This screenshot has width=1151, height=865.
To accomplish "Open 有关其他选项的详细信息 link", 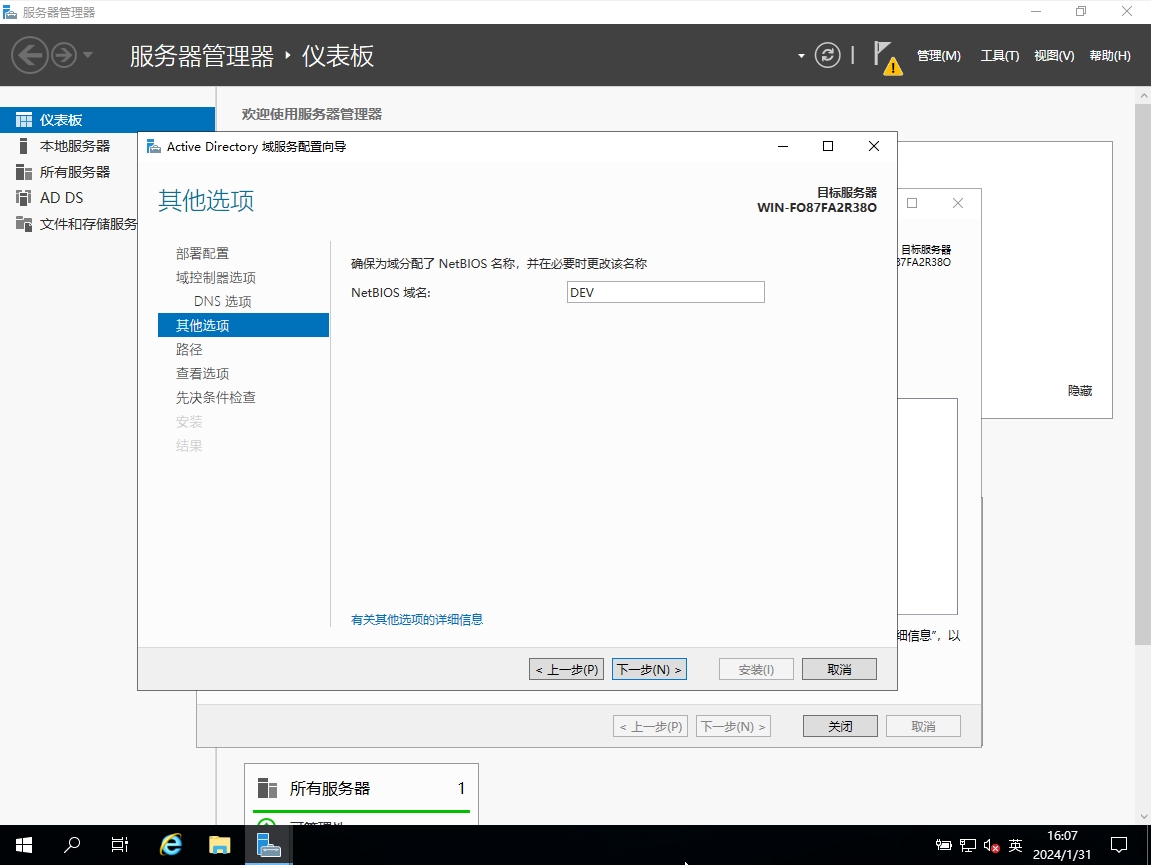I will tap(417, 620).
